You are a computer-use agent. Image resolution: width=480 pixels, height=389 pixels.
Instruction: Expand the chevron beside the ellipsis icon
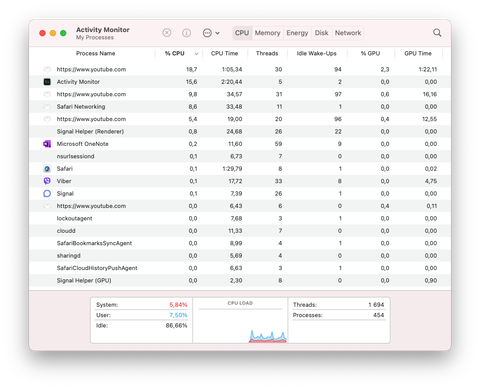pos(217,33)
